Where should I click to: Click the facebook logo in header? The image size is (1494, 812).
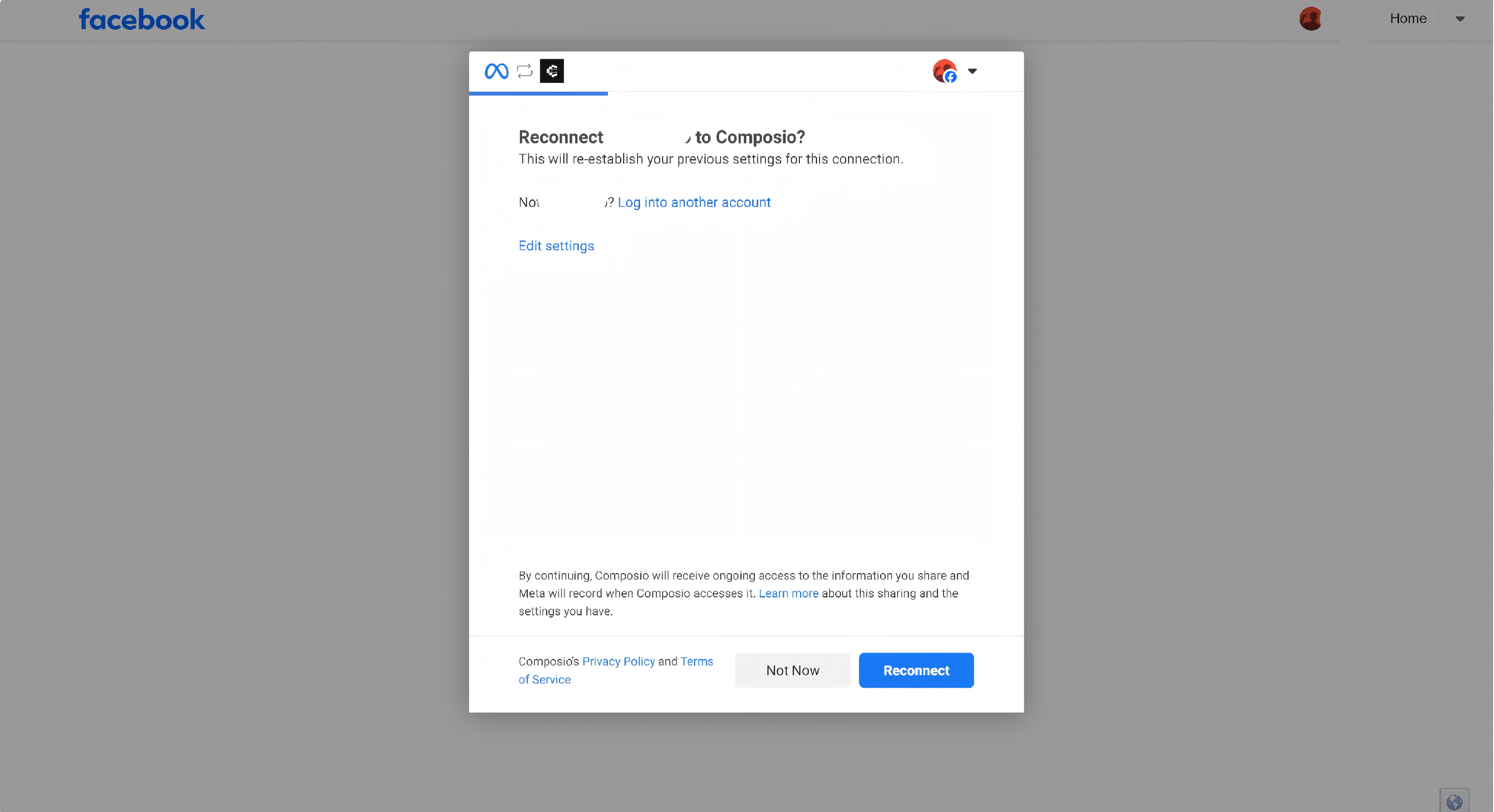tap(142, 20)
